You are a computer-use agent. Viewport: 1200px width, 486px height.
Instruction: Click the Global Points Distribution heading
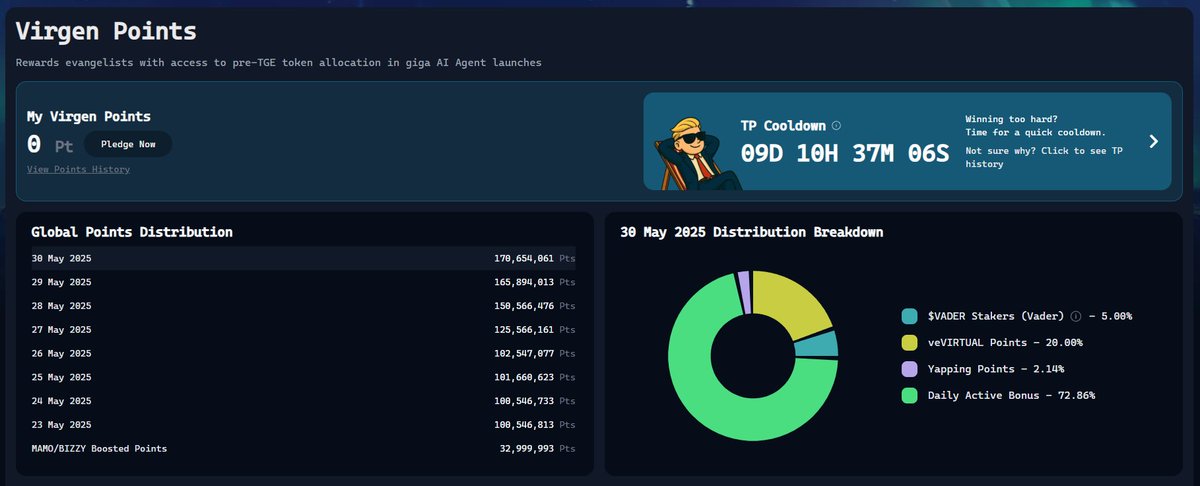[x=132, y=232]
